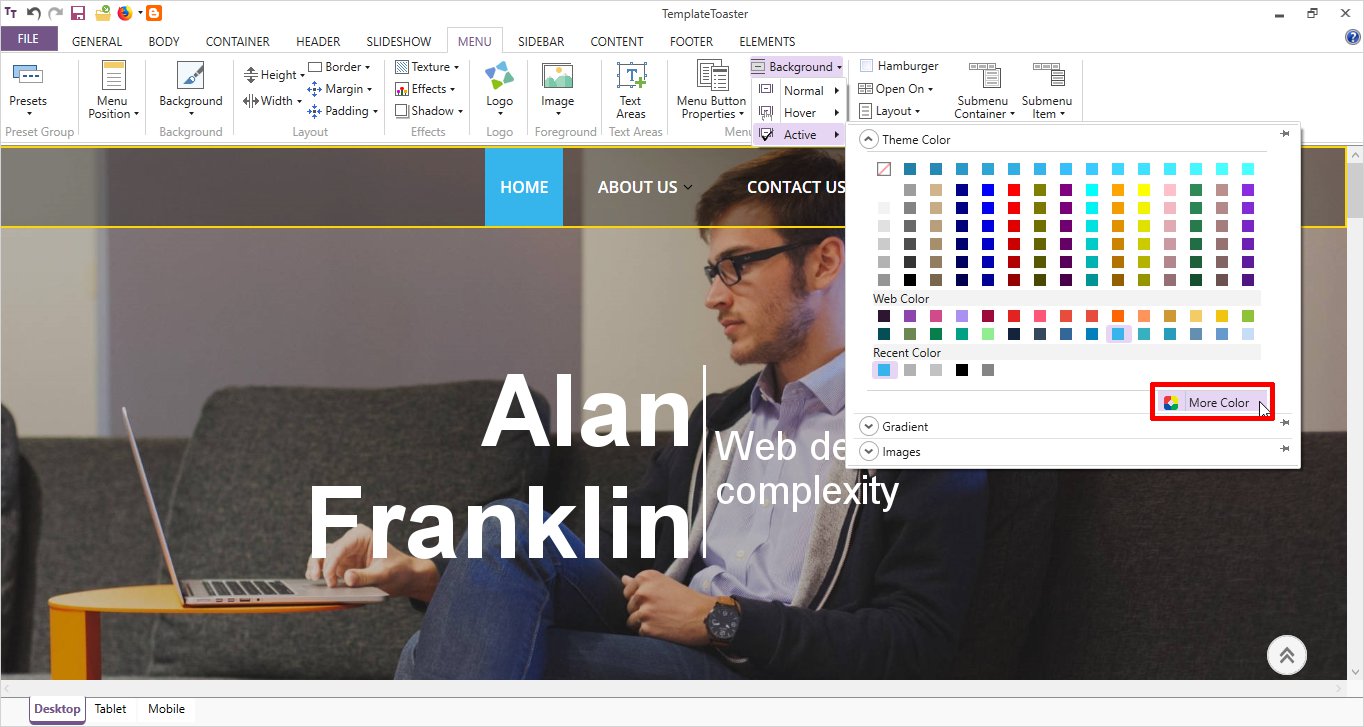Click the Logo icon in the ribbon

coord(499,77)
